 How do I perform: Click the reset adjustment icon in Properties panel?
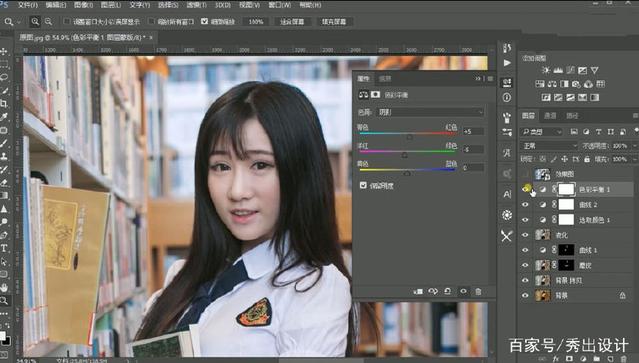tap(447, 291)
